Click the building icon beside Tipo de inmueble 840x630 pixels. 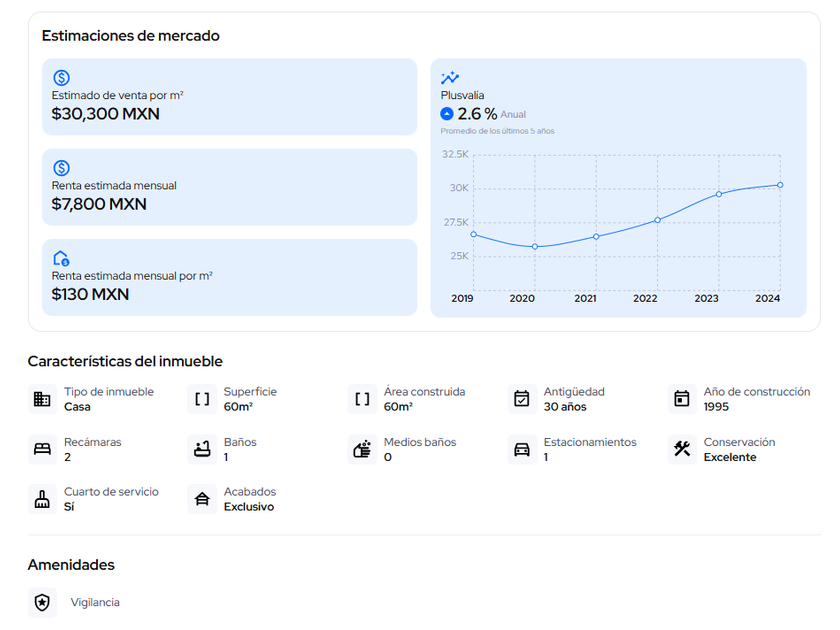point(42,399)
